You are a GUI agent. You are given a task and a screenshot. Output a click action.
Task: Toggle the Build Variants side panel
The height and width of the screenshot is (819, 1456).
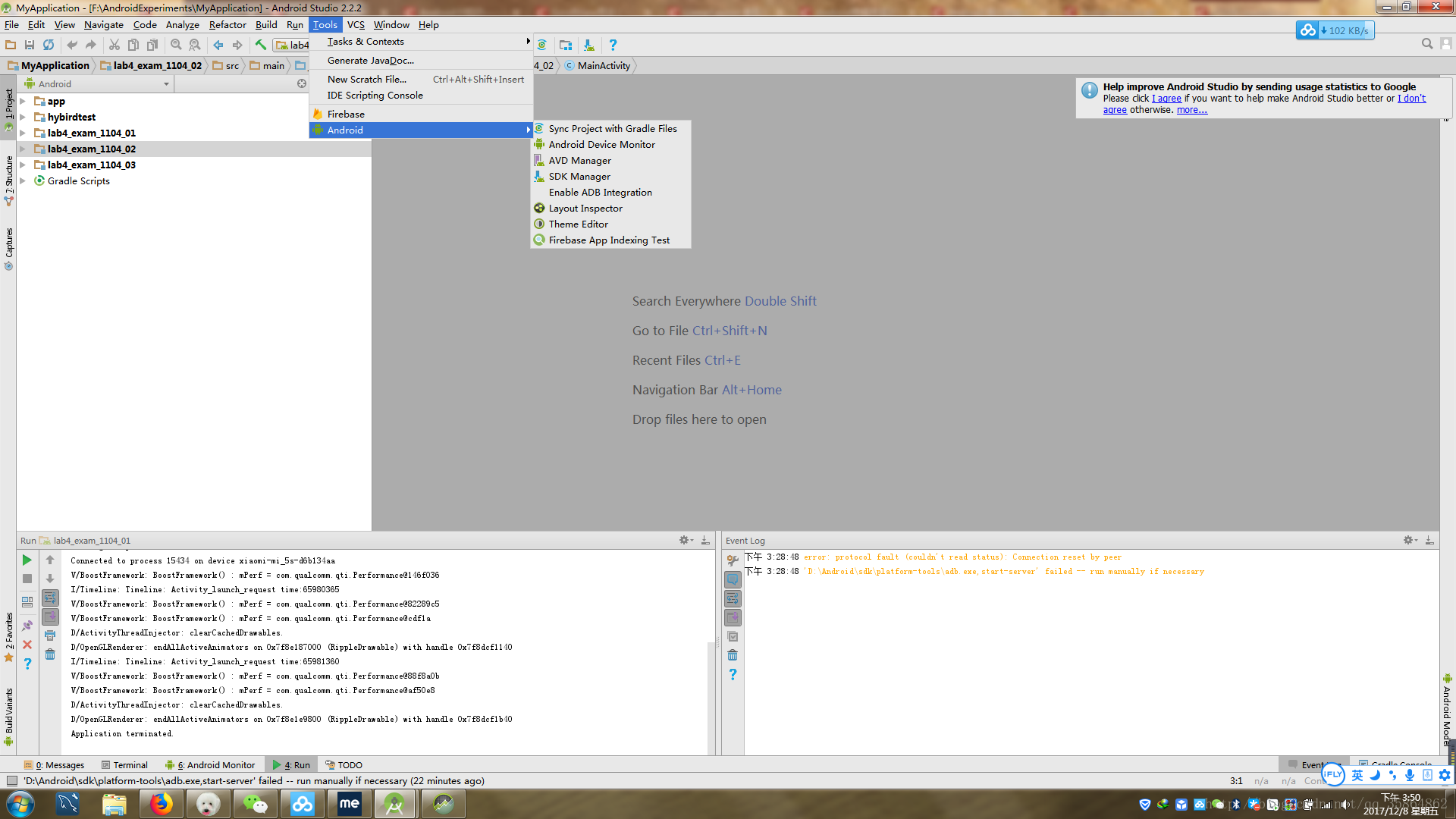click(9, 716)
